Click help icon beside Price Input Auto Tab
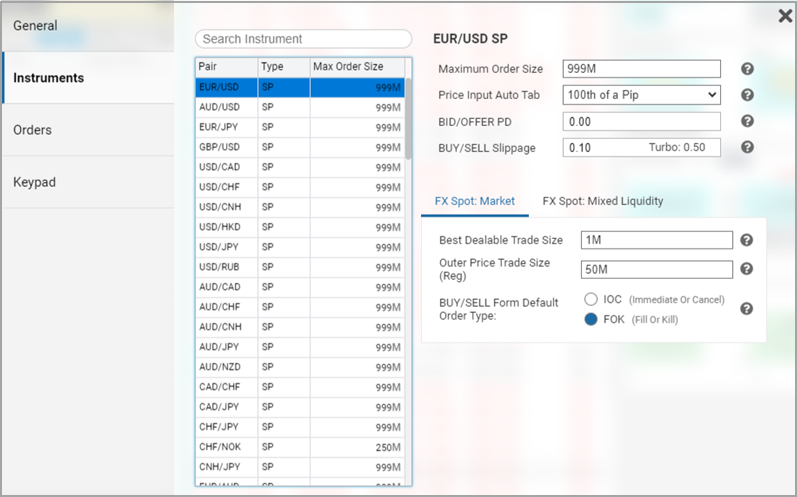 (x=746, y=95)
